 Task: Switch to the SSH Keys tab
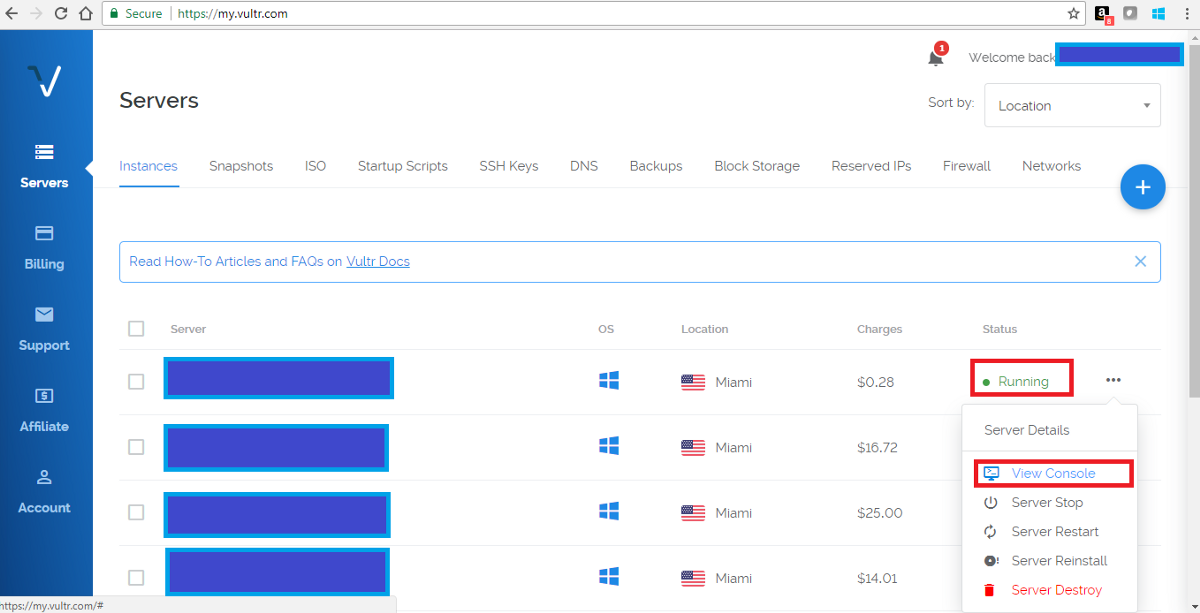[509, 166]
